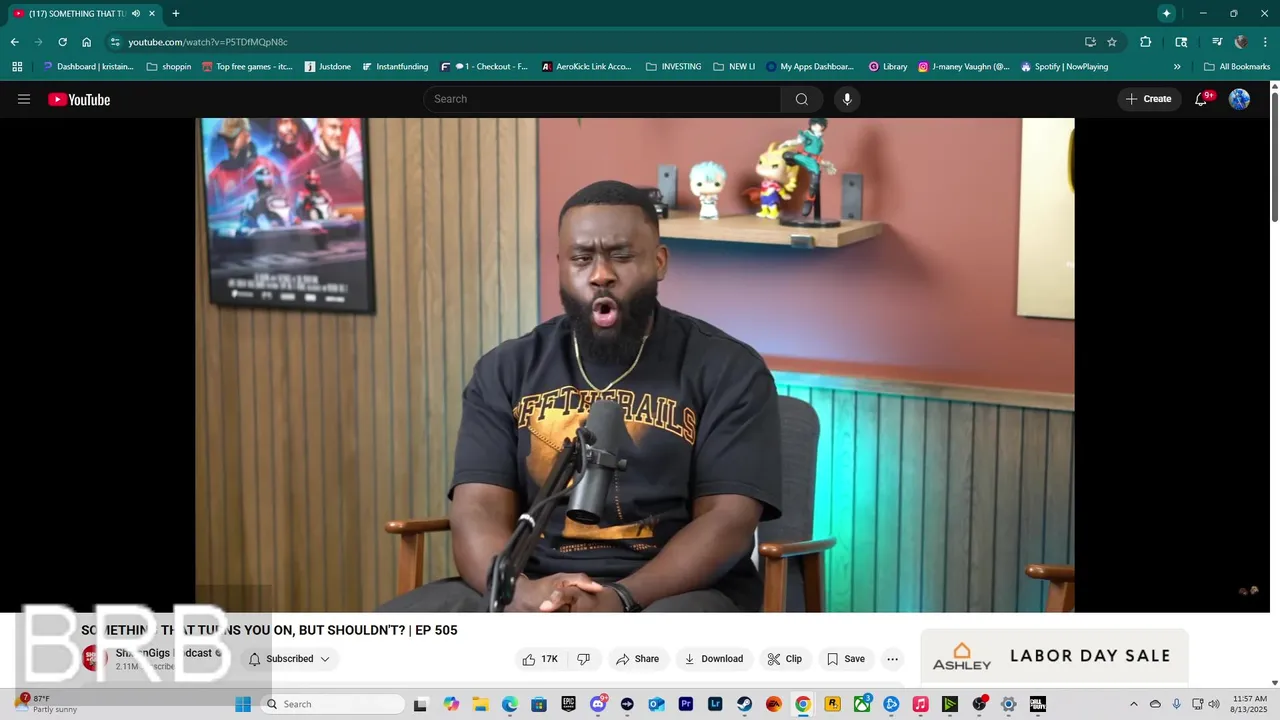Share the video
This screenshot has height=720, width=1280.
638,659
